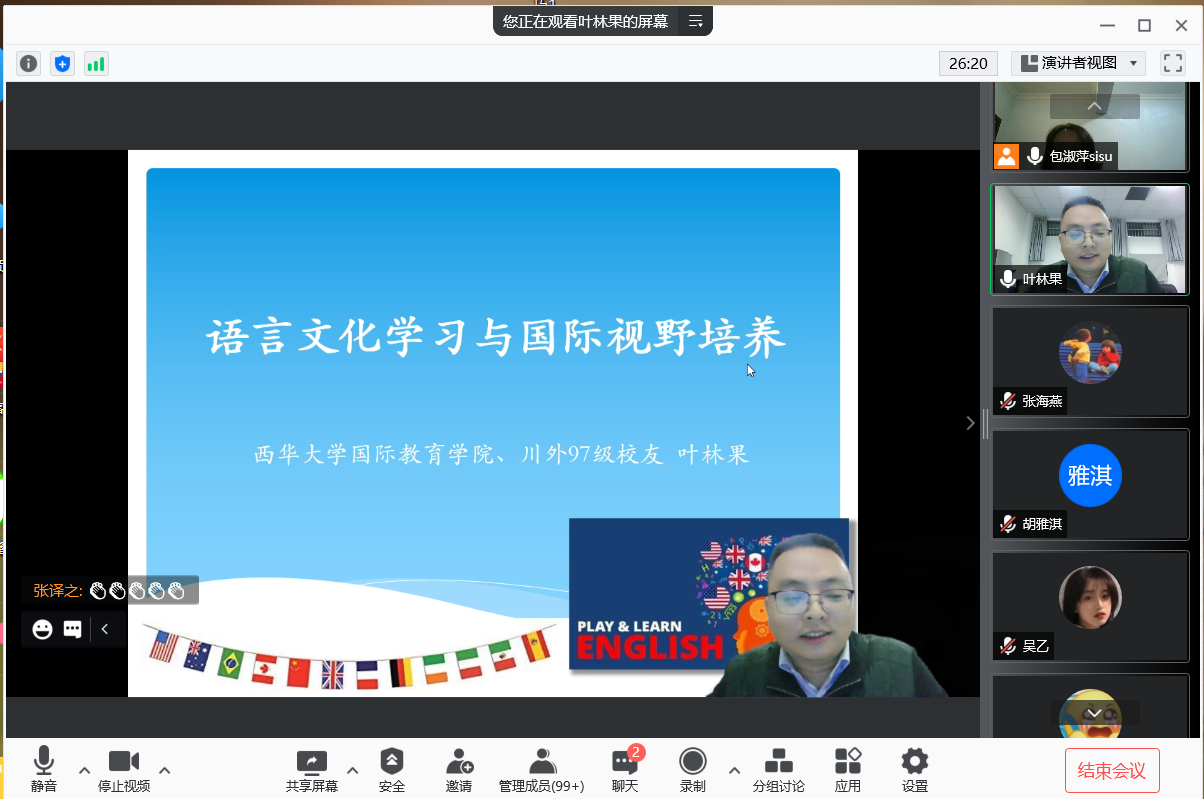
Task: Click the blue encryption shield icon
Action: (x=63, y=64)
